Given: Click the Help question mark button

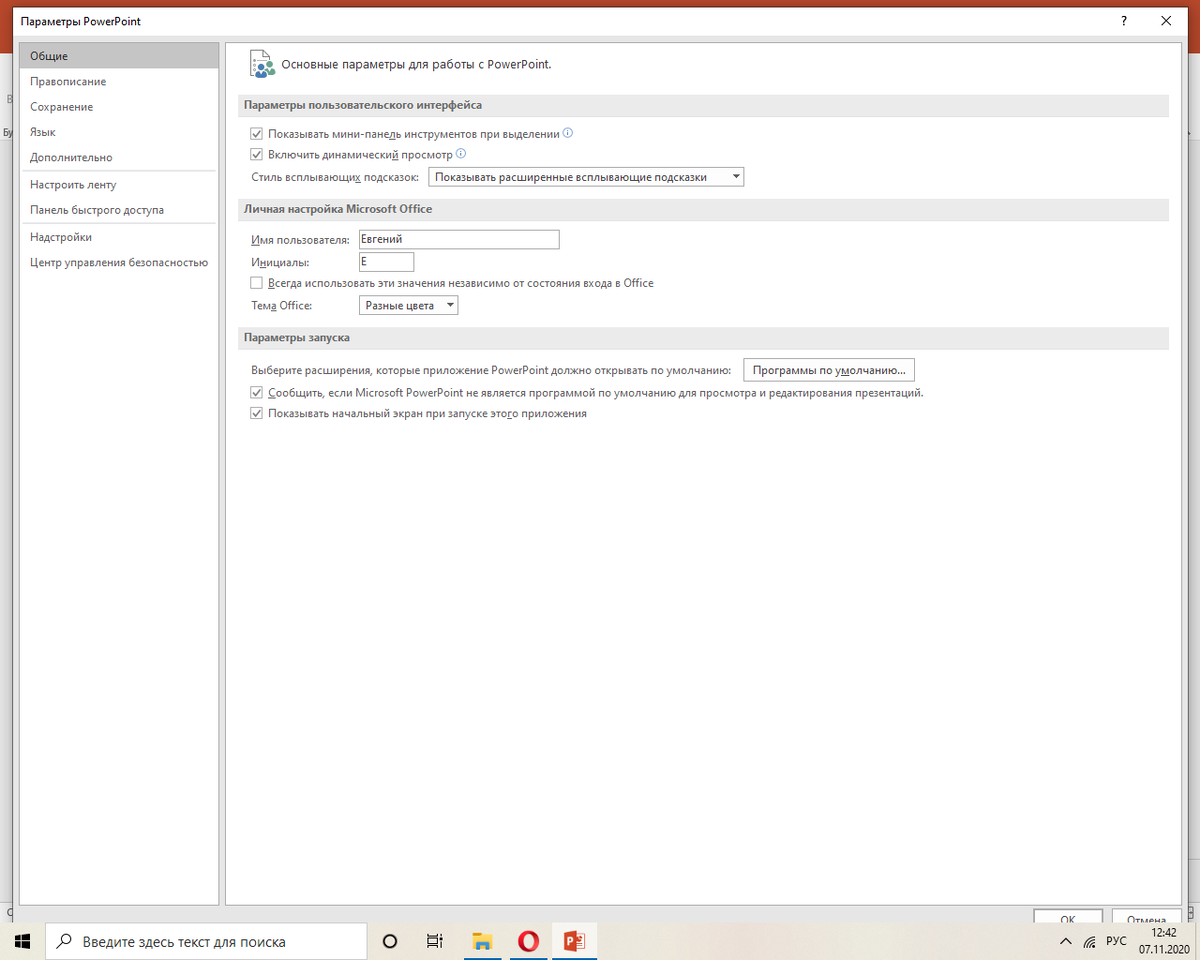Looking at the screenshot, I should click(x=1125, y=20).
